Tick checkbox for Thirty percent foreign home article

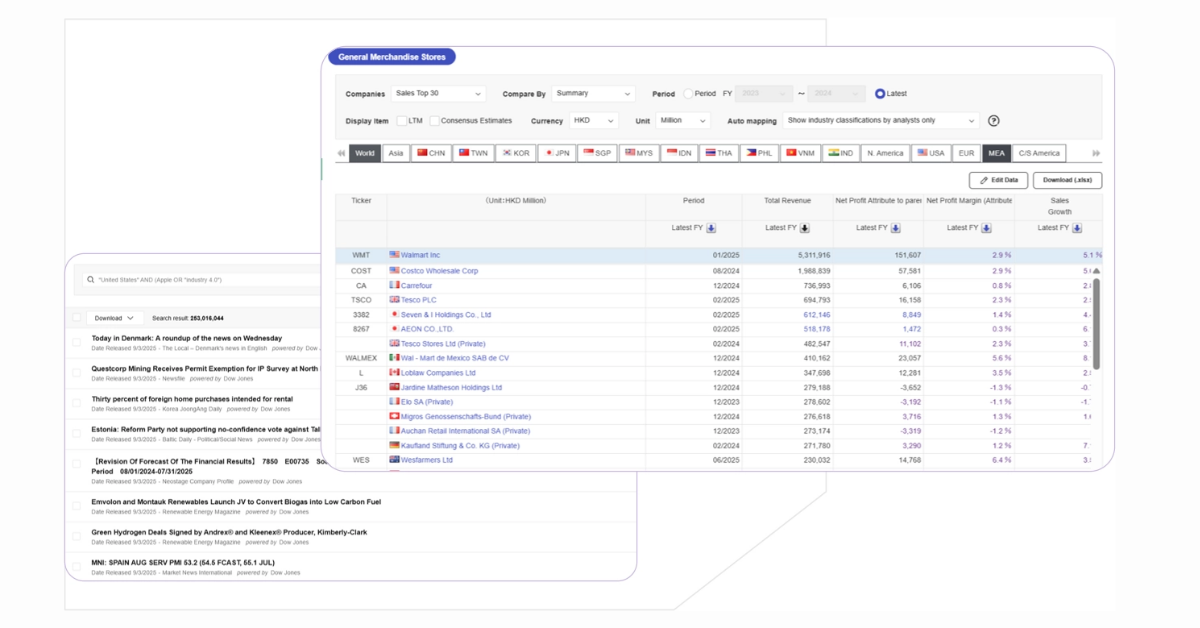(77, 403)
